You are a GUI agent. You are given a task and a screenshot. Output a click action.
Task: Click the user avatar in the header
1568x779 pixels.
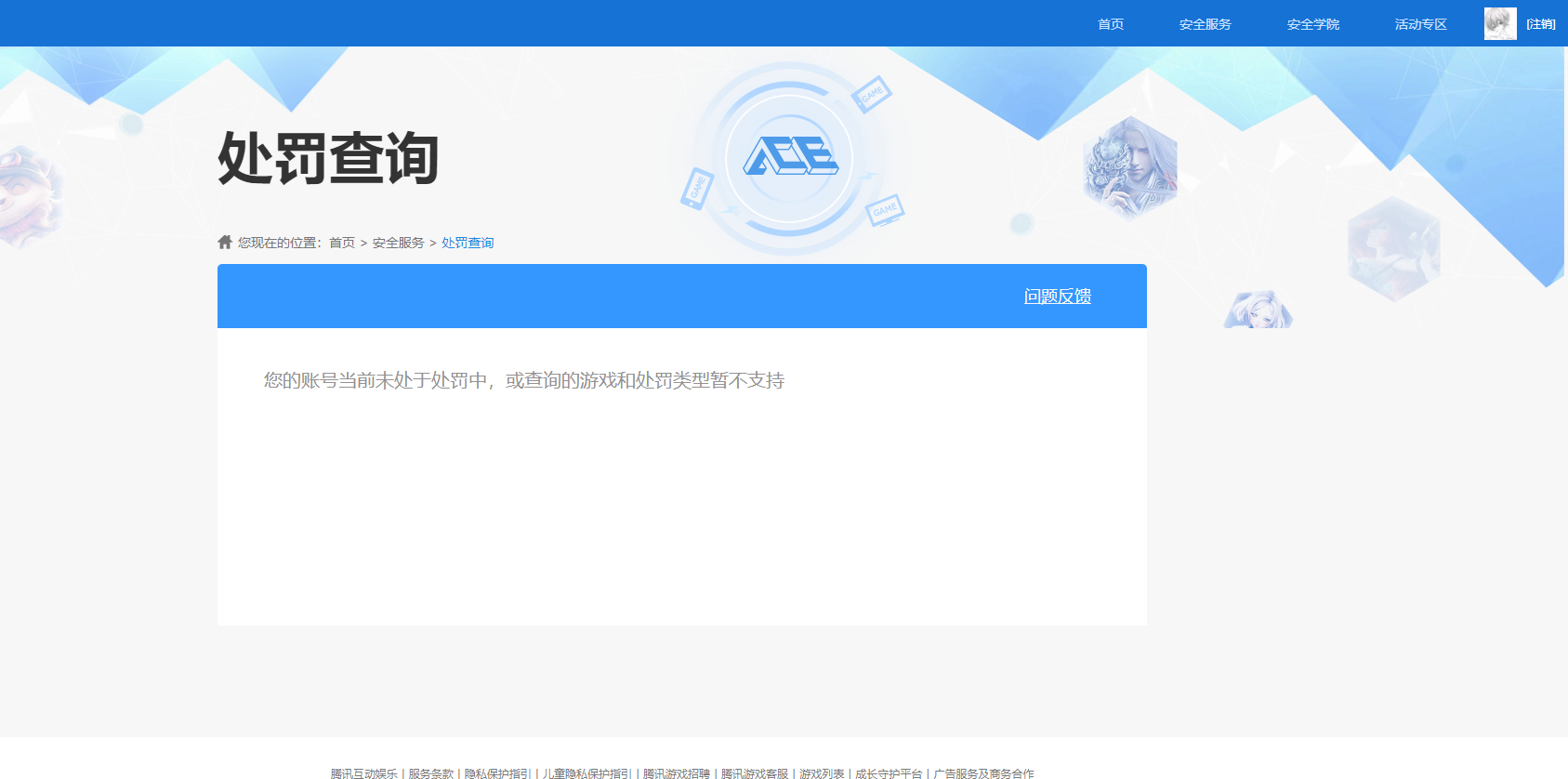[1500, 23]
